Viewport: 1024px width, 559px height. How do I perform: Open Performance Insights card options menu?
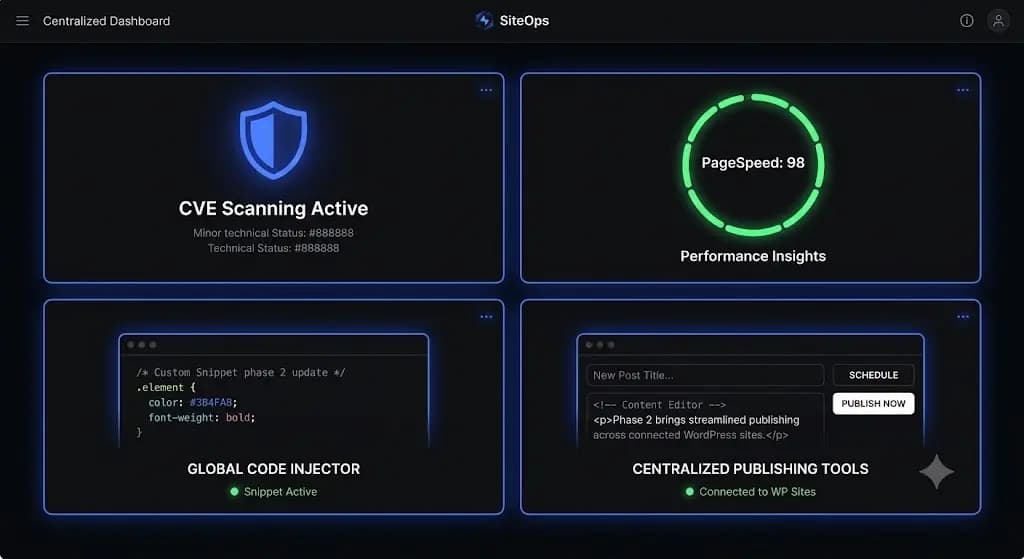963,90
